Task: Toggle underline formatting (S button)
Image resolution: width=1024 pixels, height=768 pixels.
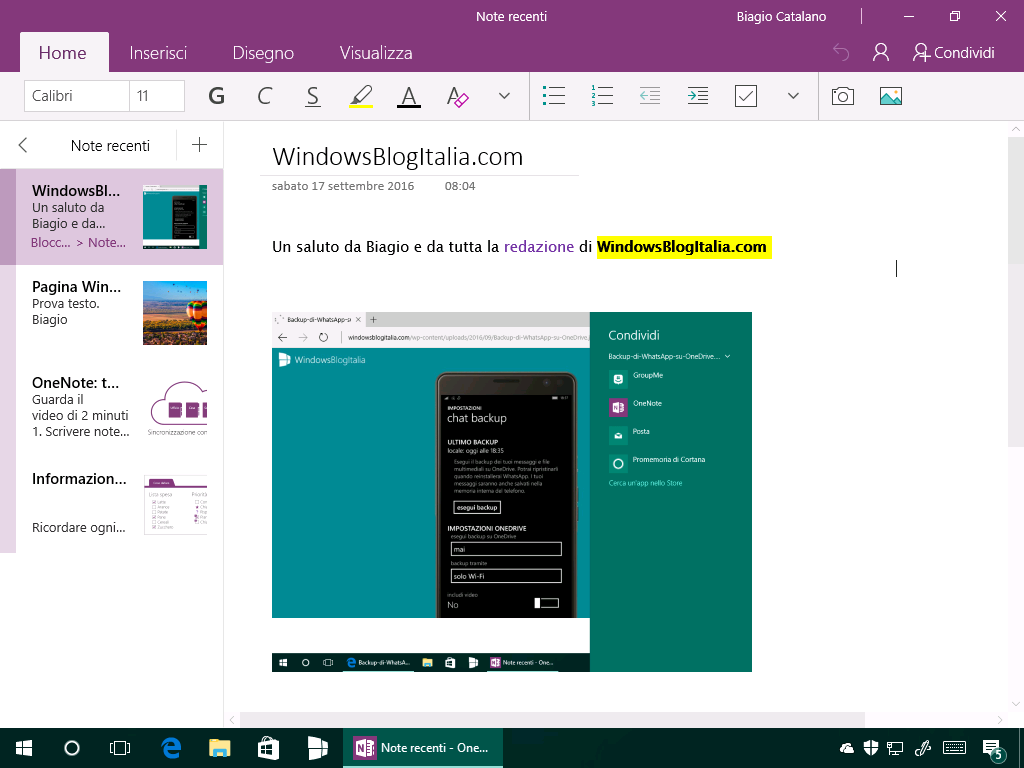Action: click(313, 96)
